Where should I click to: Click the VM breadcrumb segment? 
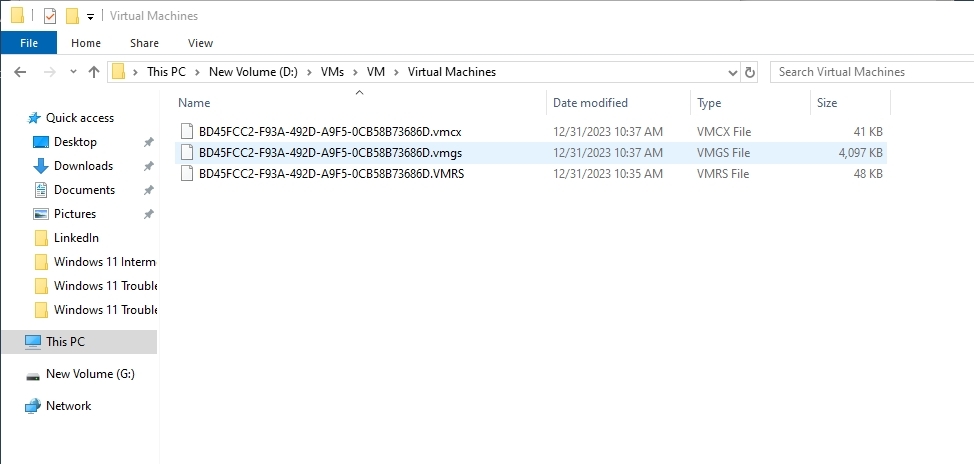[376, 72]
